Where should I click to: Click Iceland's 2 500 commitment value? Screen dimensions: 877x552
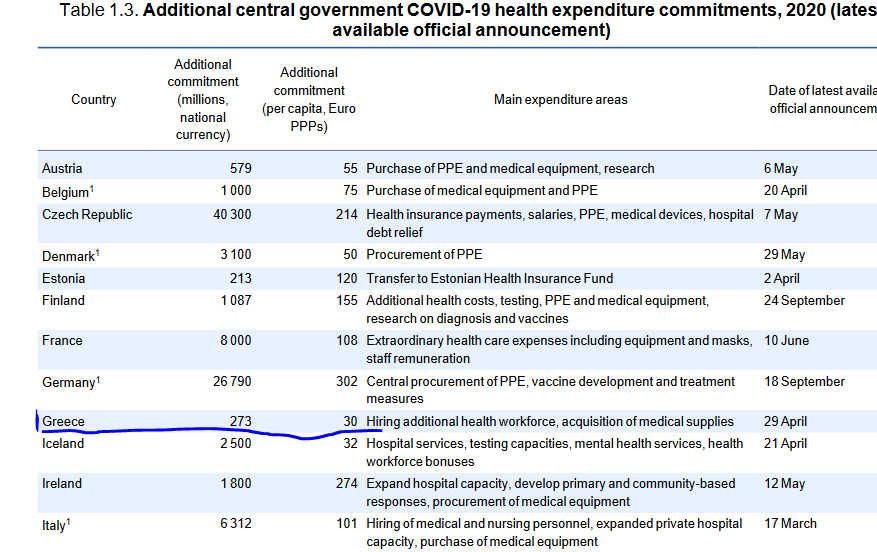(x=235, y=444)
